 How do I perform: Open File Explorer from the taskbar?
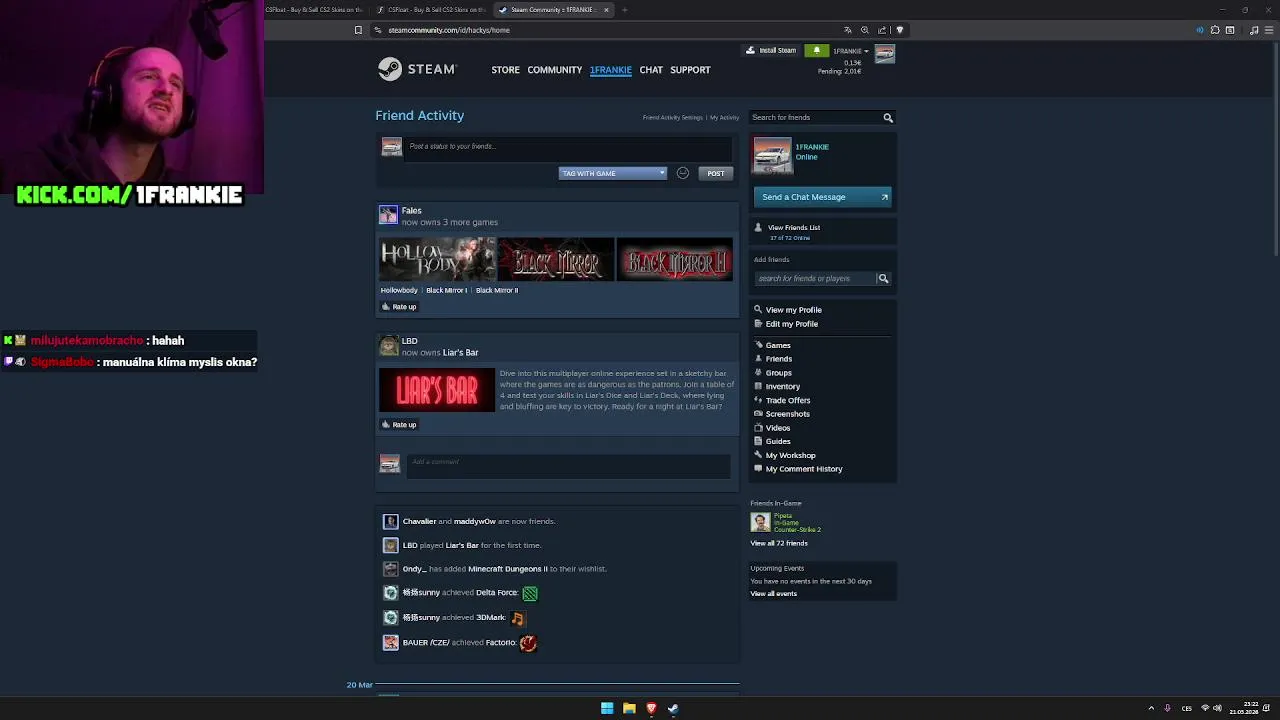[x=629, y=708]
